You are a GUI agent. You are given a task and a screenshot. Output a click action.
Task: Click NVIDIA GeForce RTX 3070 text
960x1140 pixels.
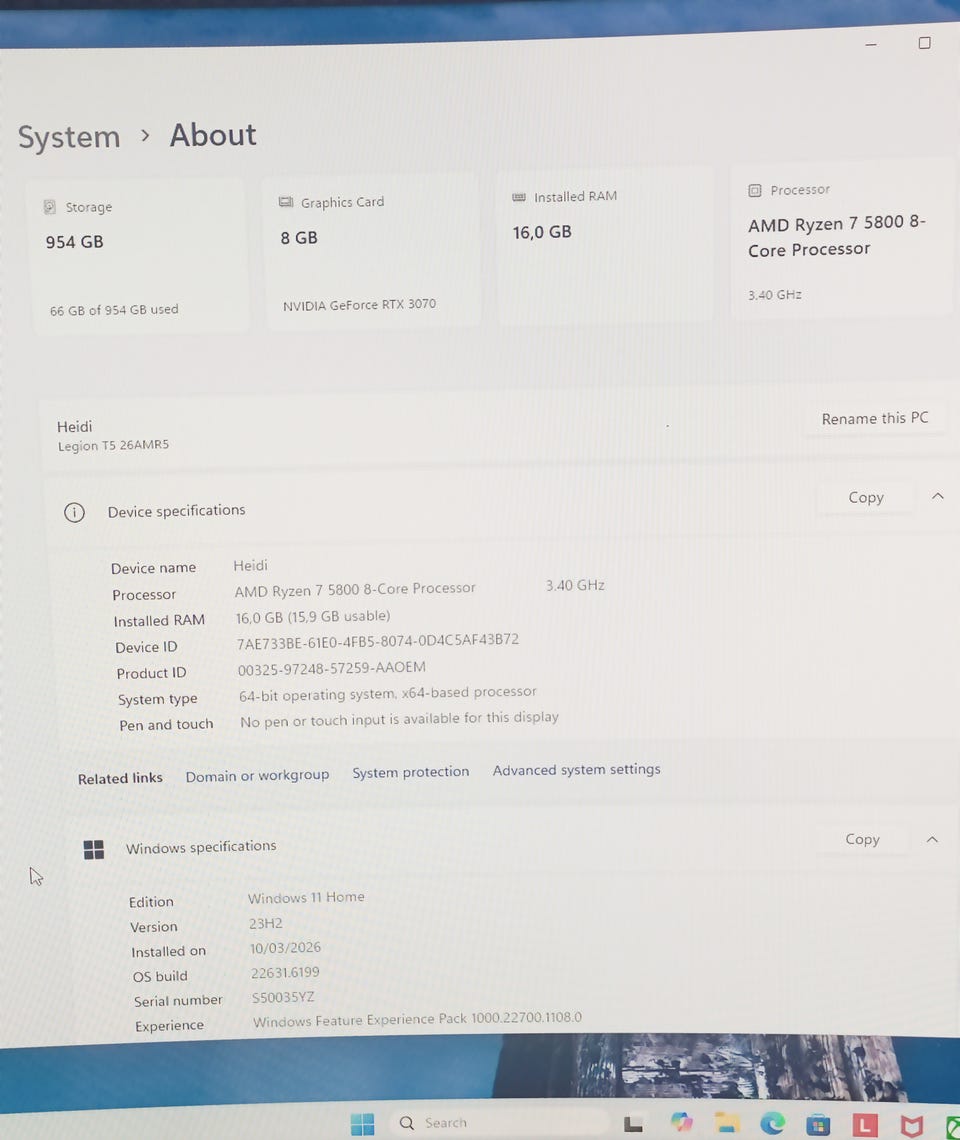[x=359, y=305]
